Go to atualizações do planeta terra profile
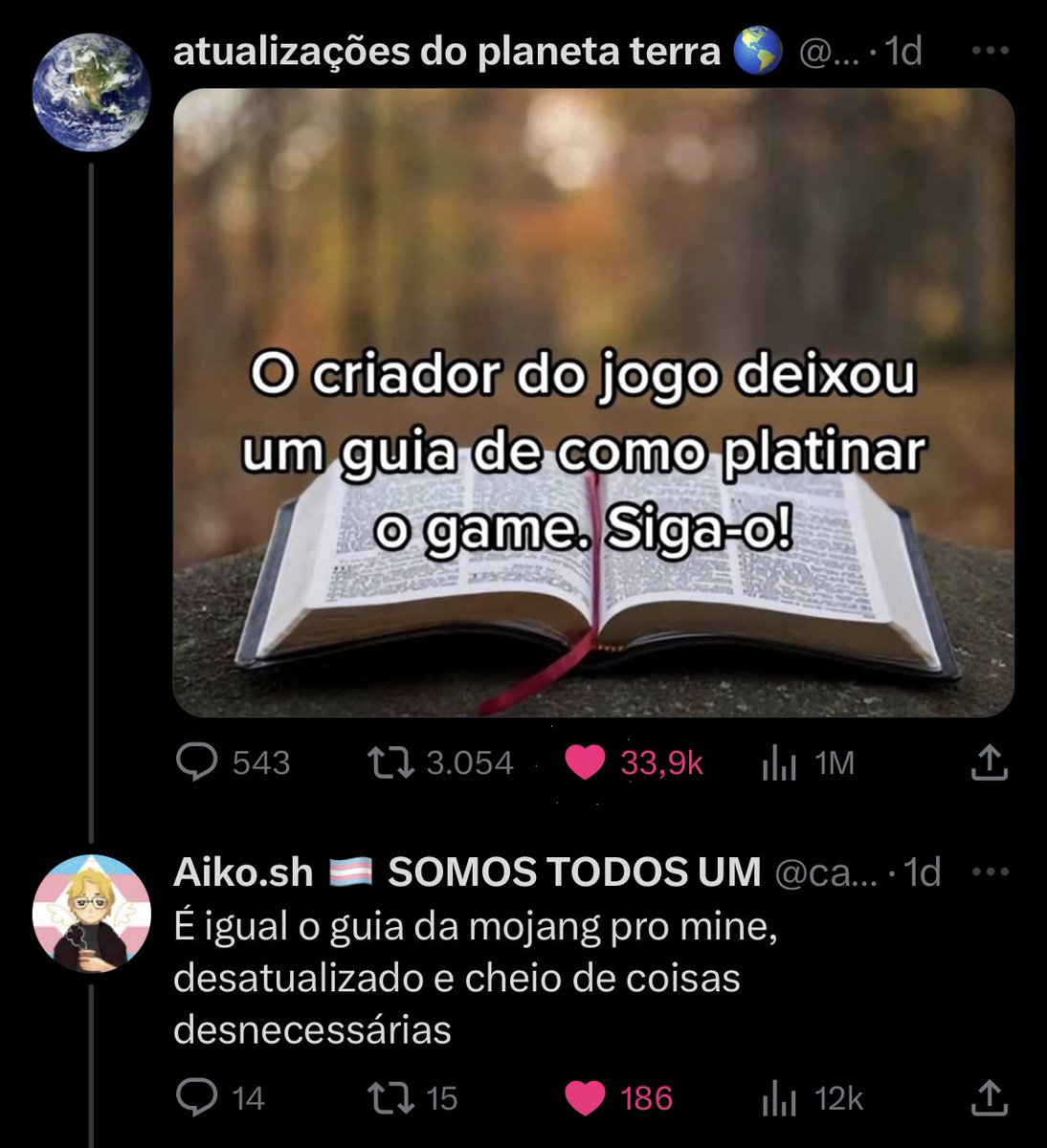The width and height of the screenshot is (1047, 1148). [447, 52]
